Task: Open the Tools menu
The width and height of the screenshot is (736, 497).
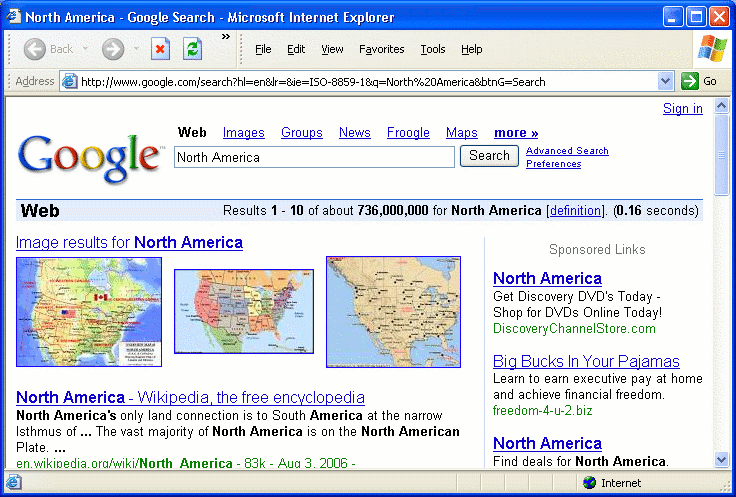Action: (432, 49)
